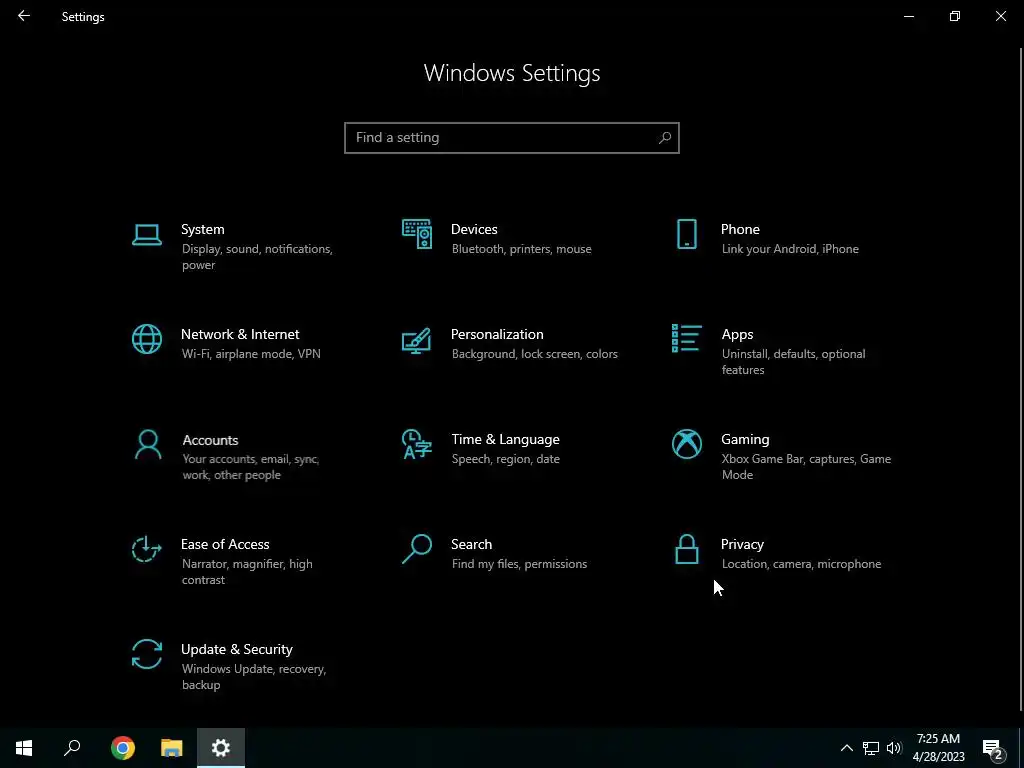Click the Show desktop strip in taskbar
The width and height of the screenshot is (1024, 768).
pos(1021,748)
